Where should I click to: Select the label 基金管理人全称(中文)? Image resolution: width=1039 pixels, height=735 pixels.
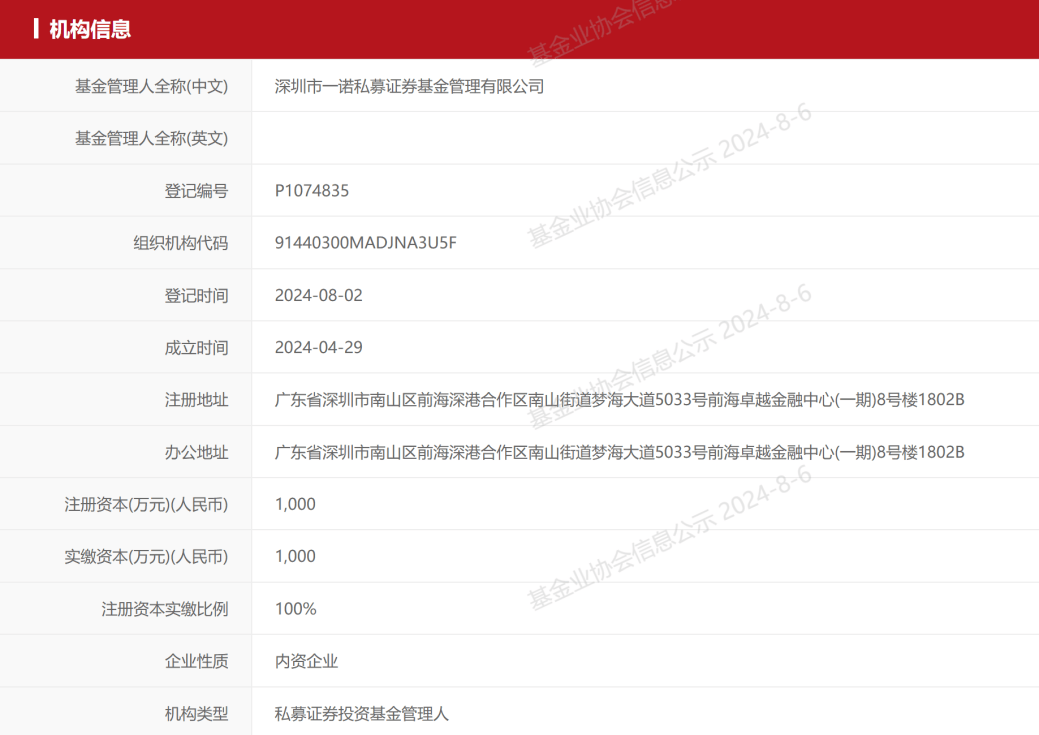[x=151, y=86]
